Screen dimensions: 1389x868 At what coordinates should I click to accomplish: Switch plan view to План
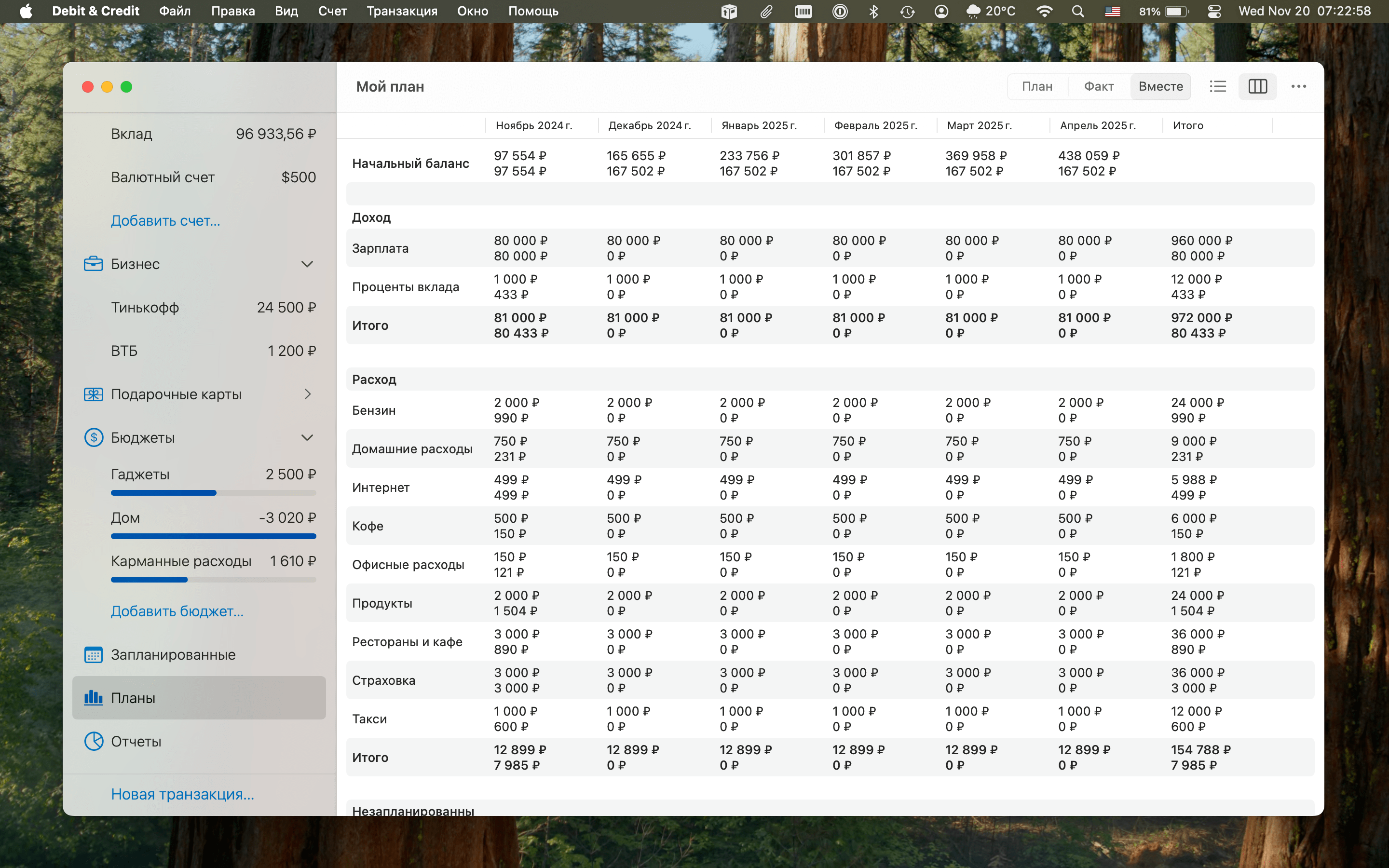[x=1037, y=86]
